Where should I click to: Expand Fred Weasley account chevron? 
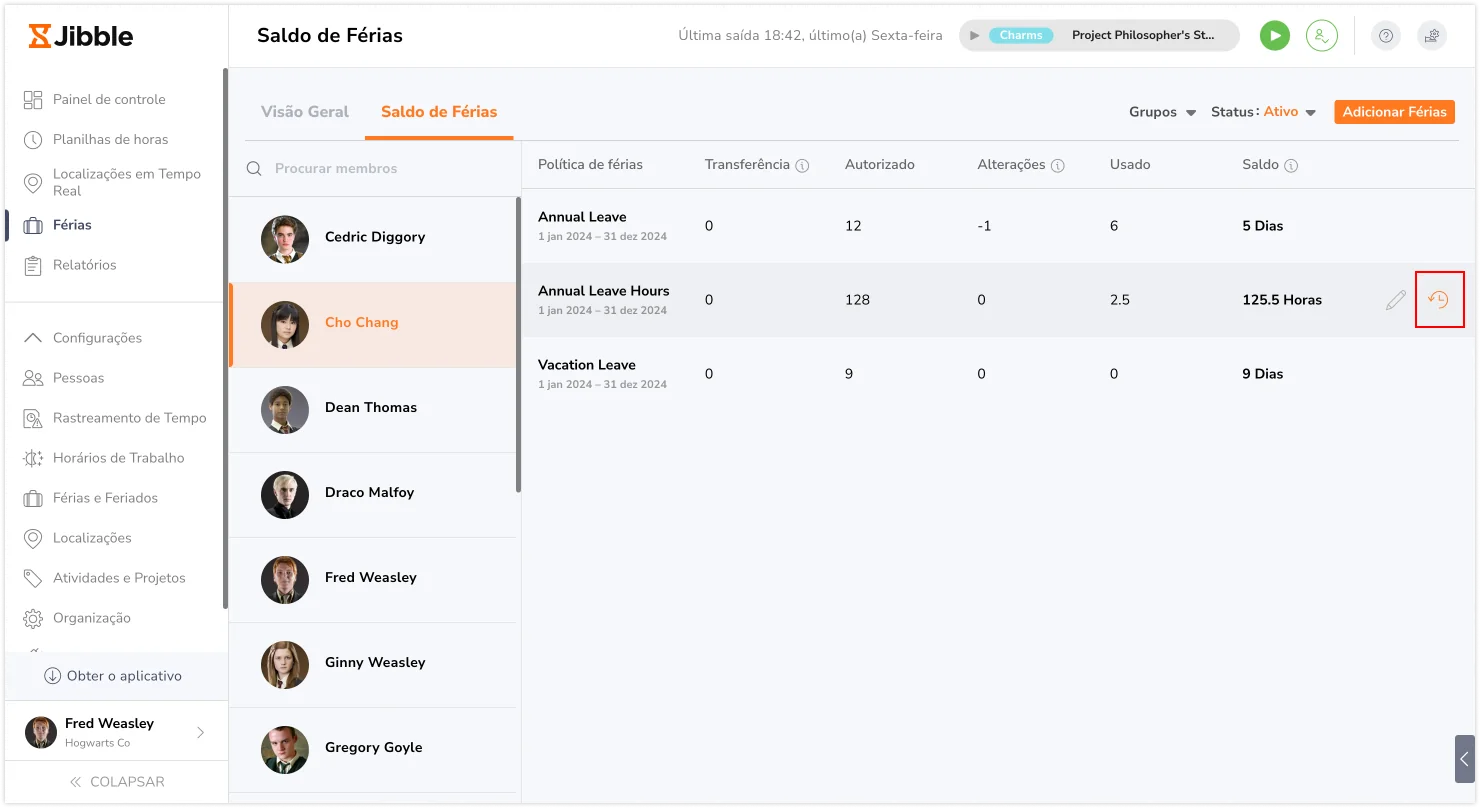pyautogui.click(x=200, y=732)
